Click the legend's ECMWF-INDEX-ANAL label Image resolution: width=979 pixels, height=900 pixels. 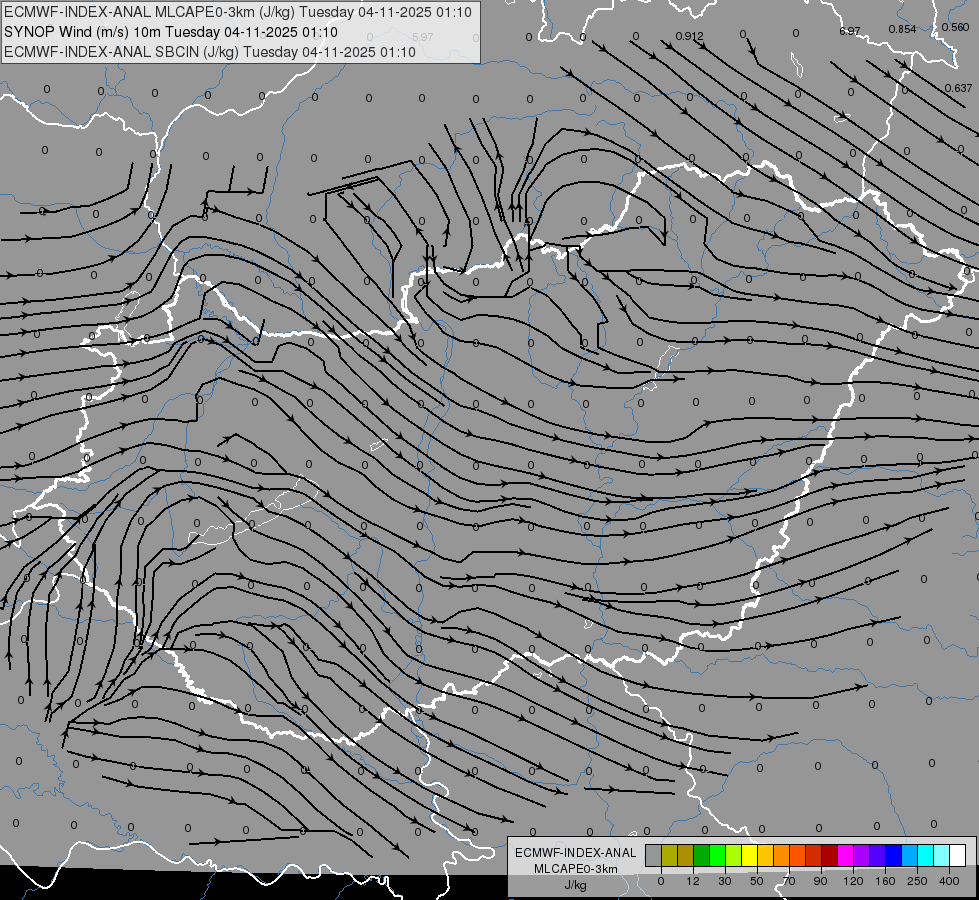coord(575,853)
